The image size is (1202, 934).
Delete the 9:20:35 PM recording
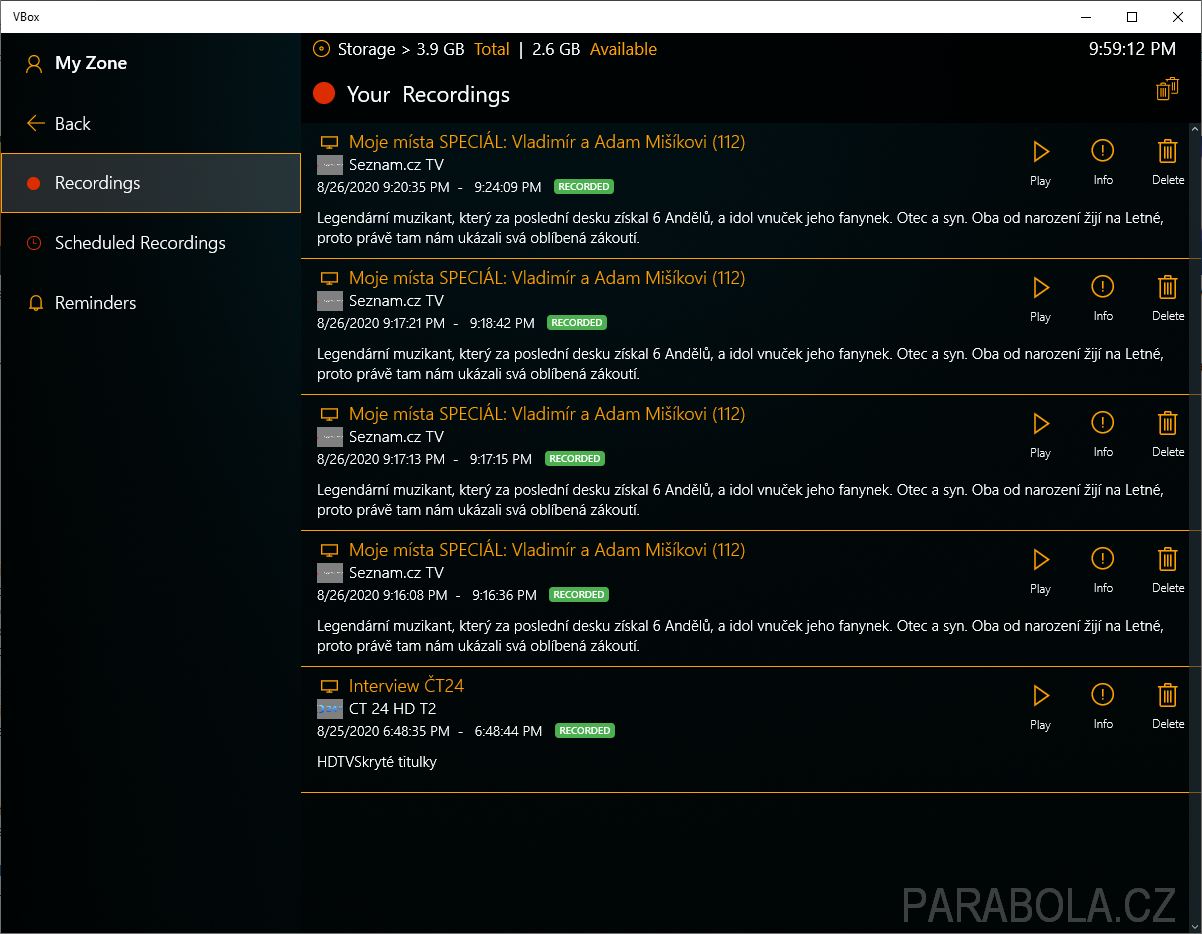point(1167,152)
